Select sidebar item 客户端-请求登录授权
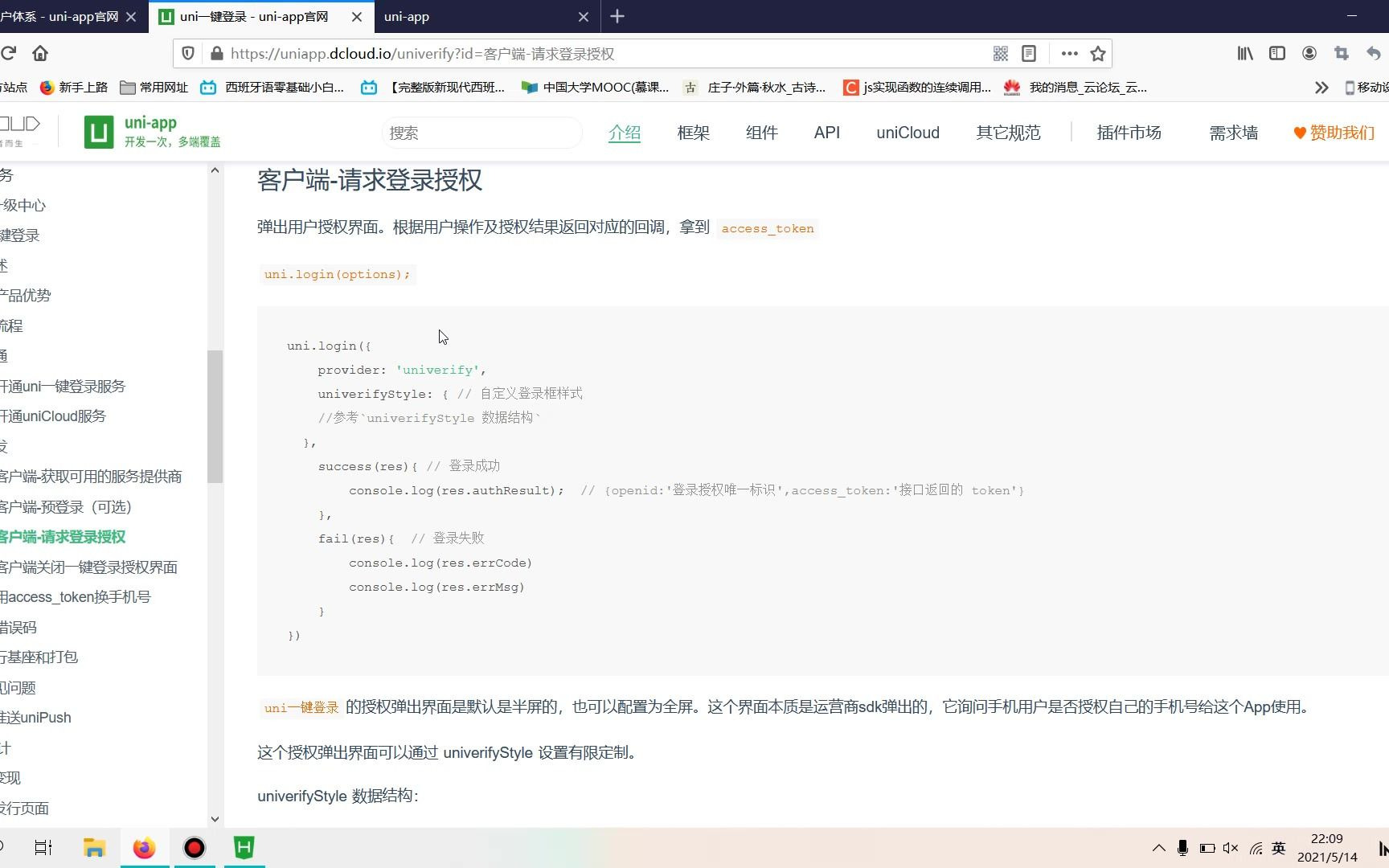Screen dimensions: 1389x868 coord(63,537)
